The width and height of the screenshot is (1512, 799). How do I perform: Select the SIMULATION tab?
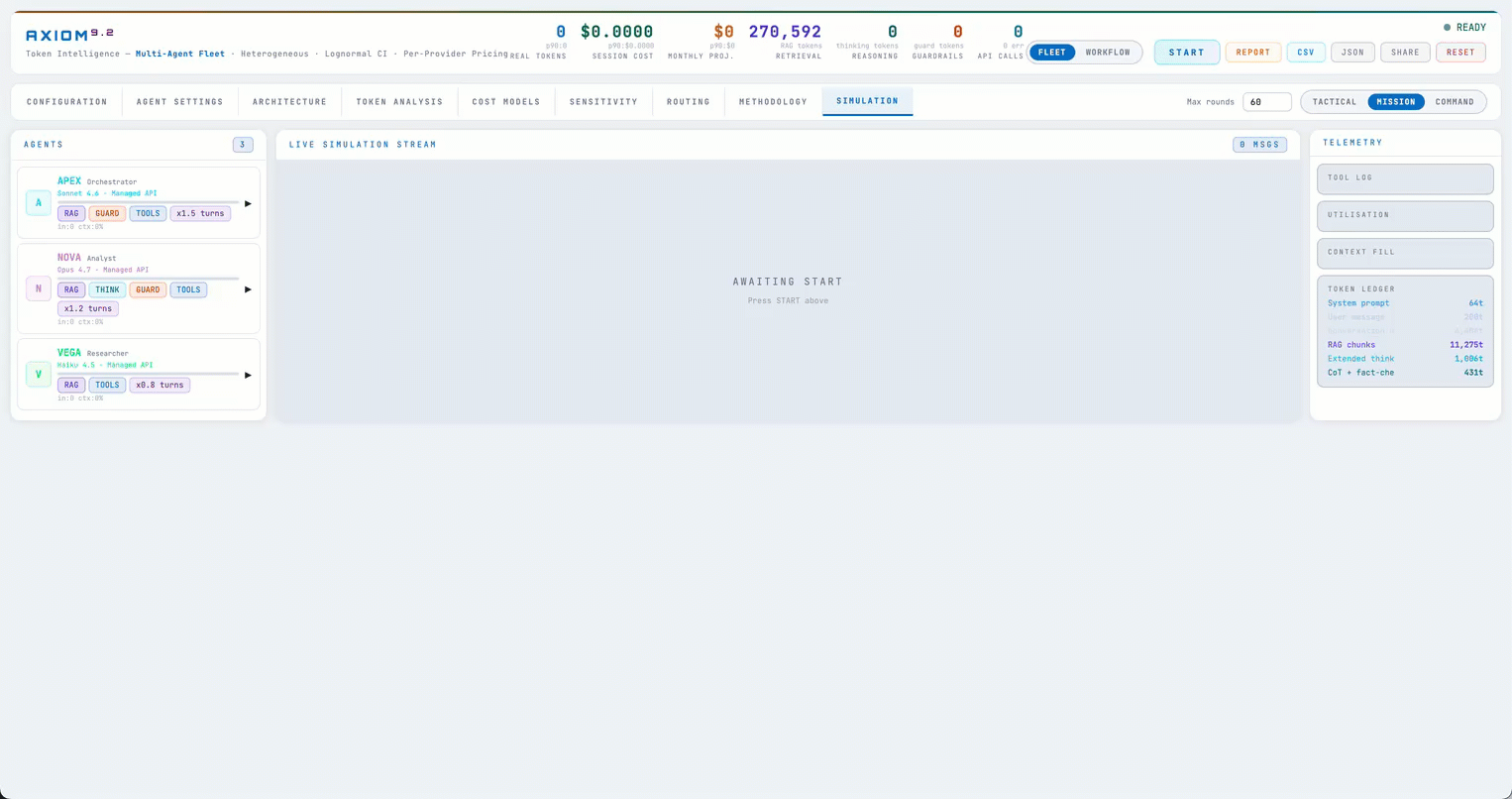[x=867, y=101]
